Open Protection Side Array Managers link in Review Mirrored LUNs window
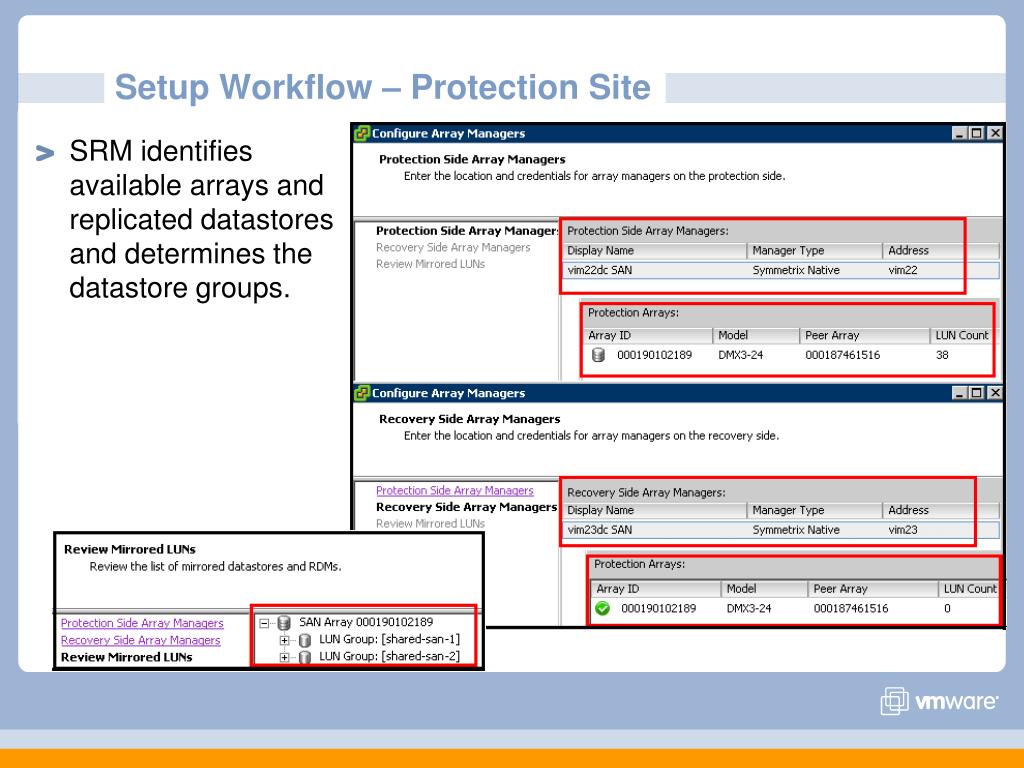Image resolution: width=1024 pixels, height=768 pixels. 142,623
